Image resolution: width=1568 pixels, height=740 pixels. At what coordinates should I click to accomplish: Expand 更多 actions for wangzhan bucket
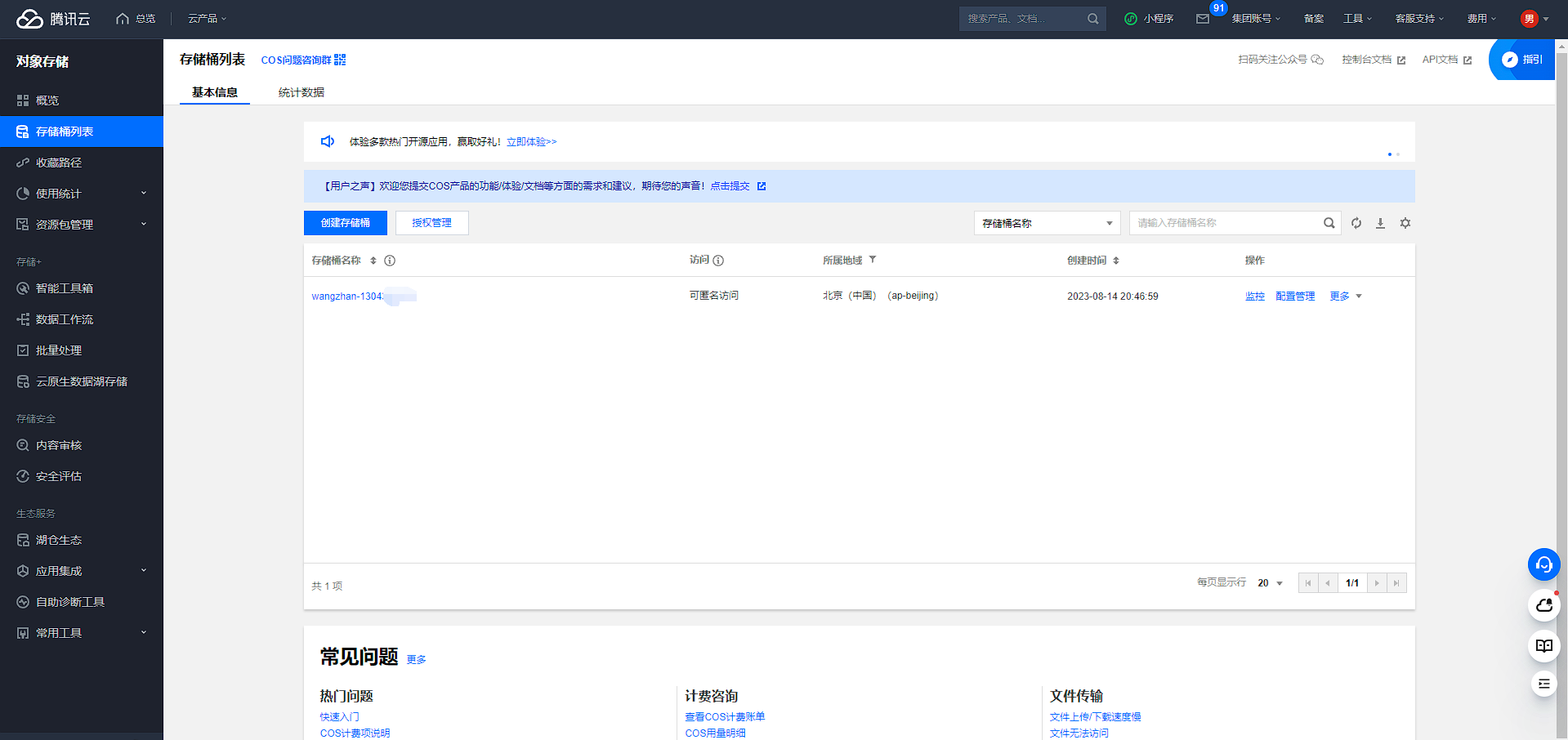(x=1346, y=296)
